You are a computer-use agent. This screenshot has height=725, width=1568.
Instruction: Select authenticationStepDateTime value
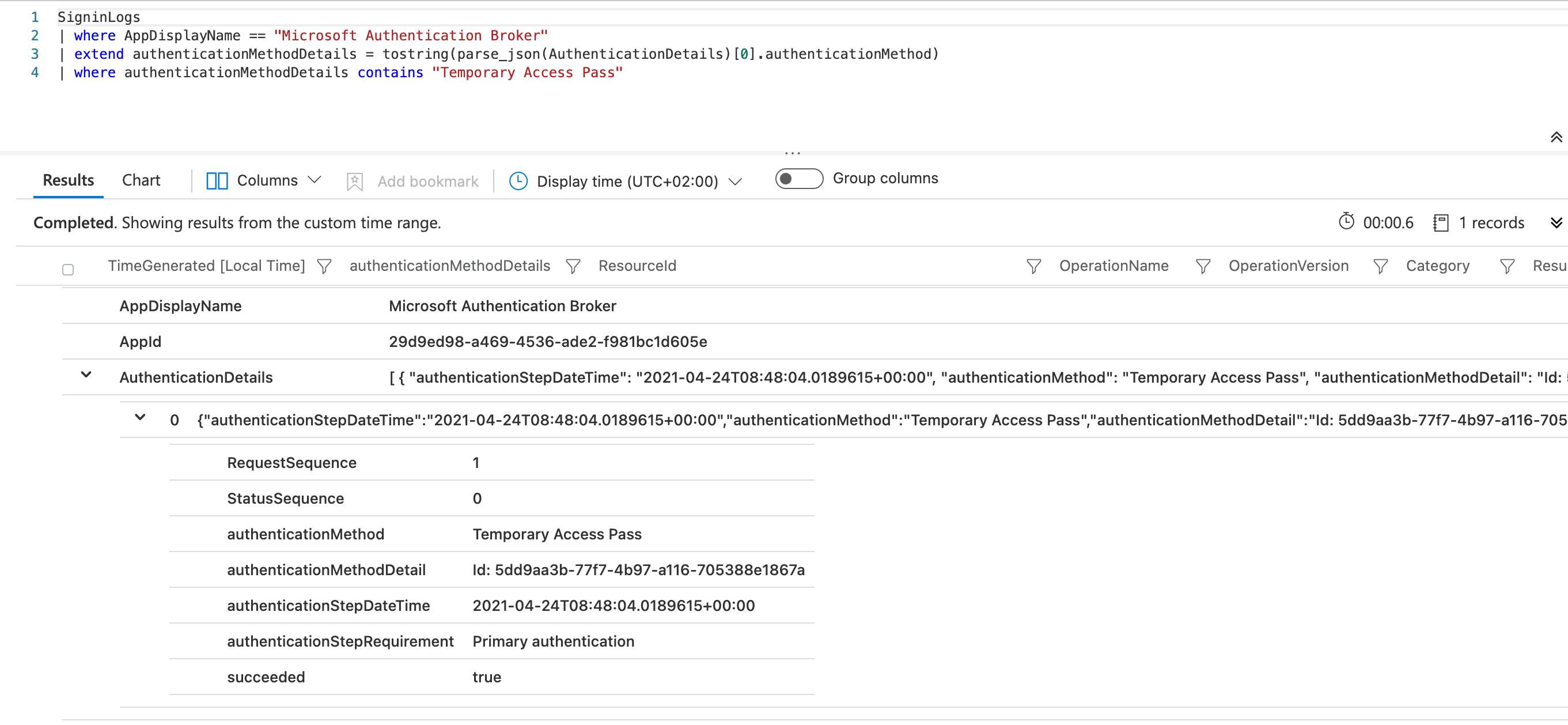613,606
